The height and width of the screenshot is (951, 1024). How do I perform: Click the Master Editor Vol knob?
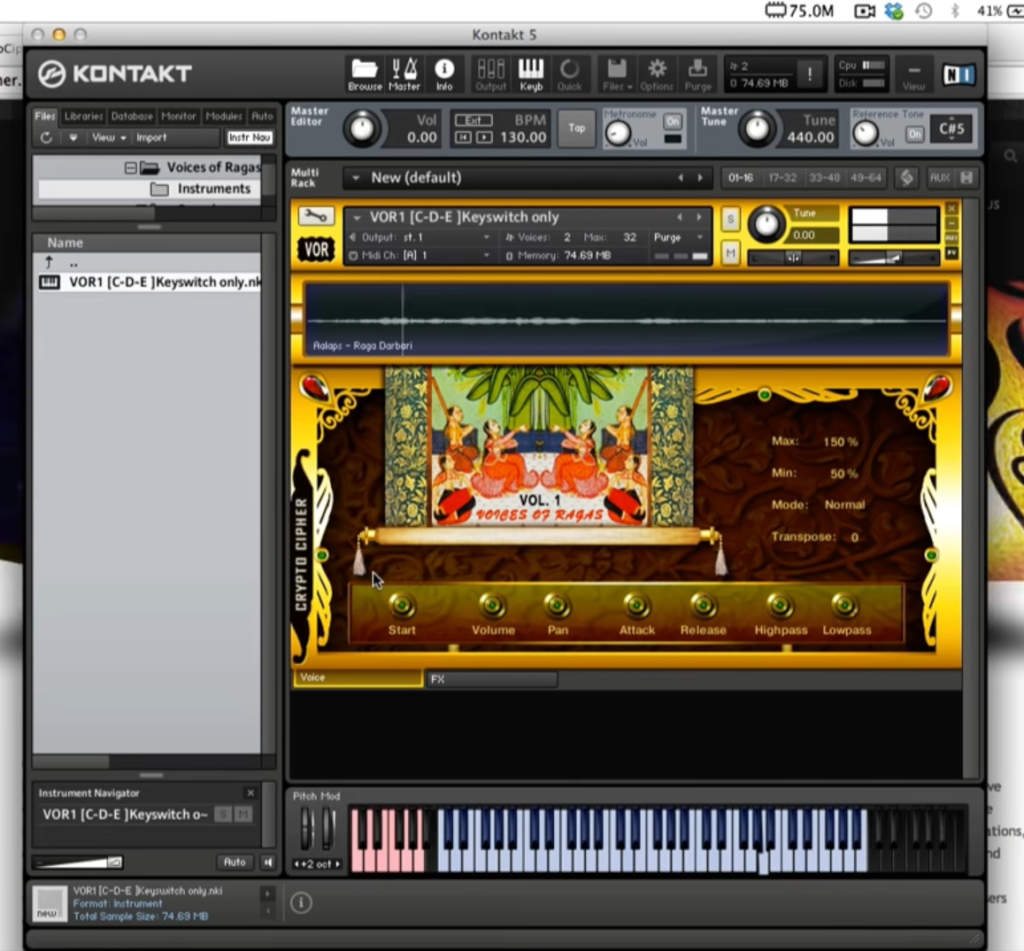362,128
